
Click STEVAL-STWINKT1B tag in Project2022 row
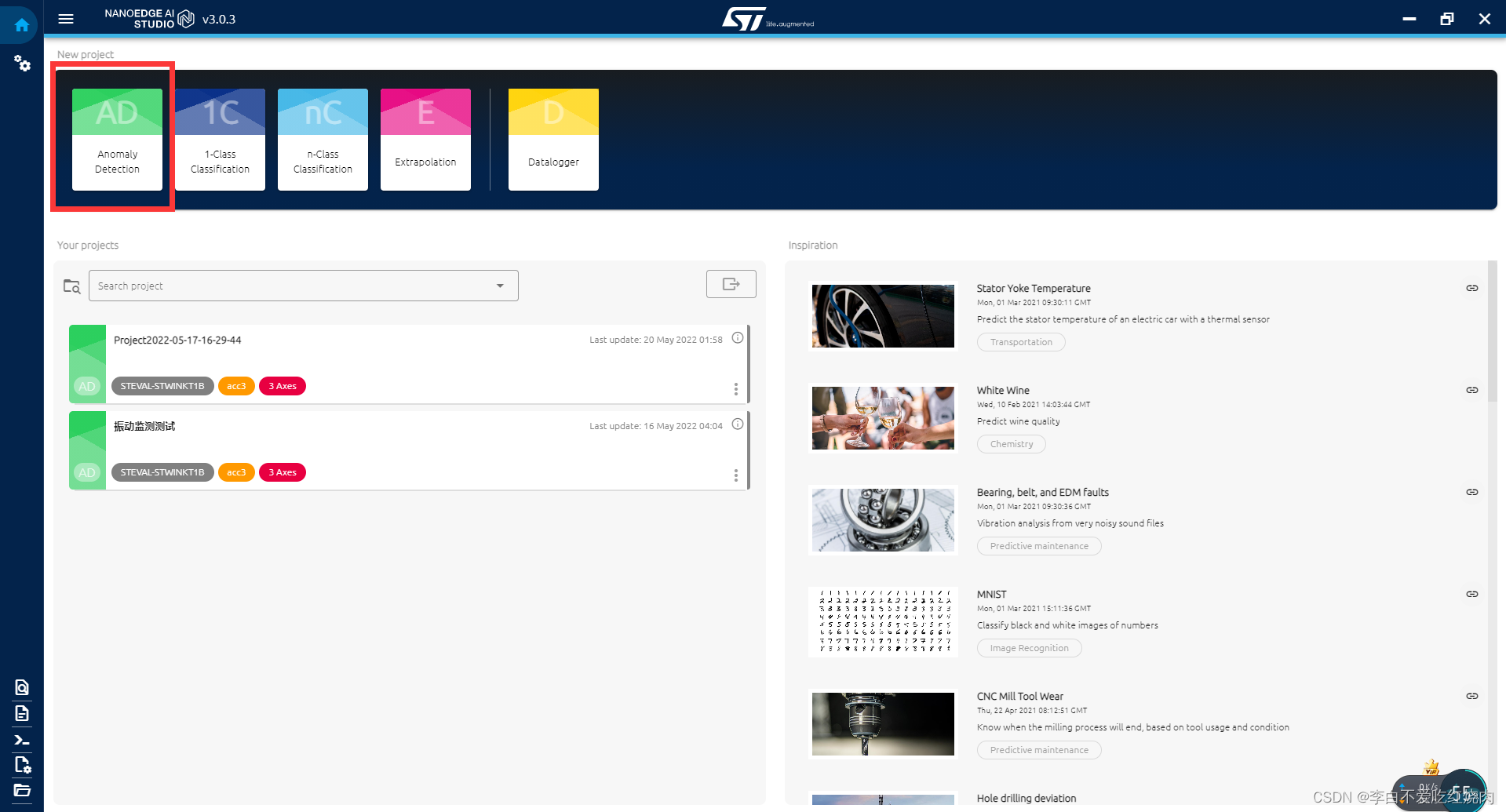click(x=162, y=386)
